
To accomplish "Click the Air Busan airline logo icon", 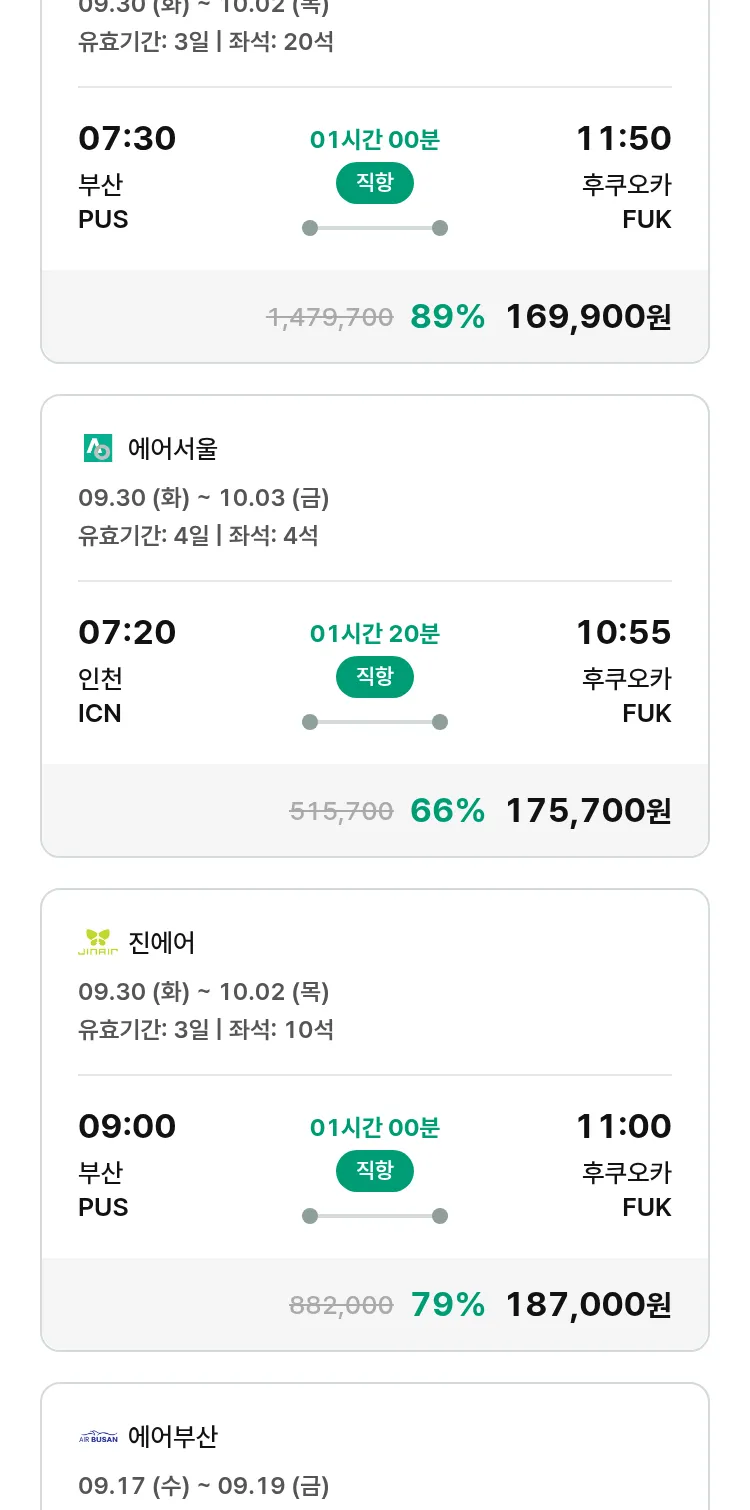I will (98, 1437).
